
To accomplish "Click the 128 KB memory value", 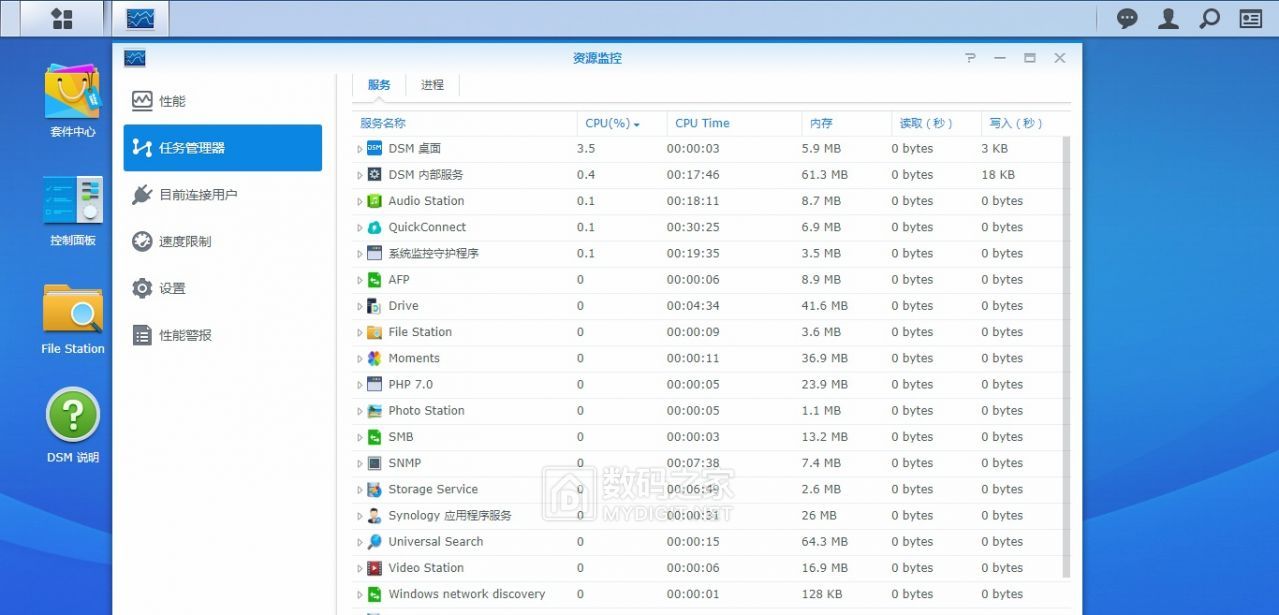I will (821, 594).
